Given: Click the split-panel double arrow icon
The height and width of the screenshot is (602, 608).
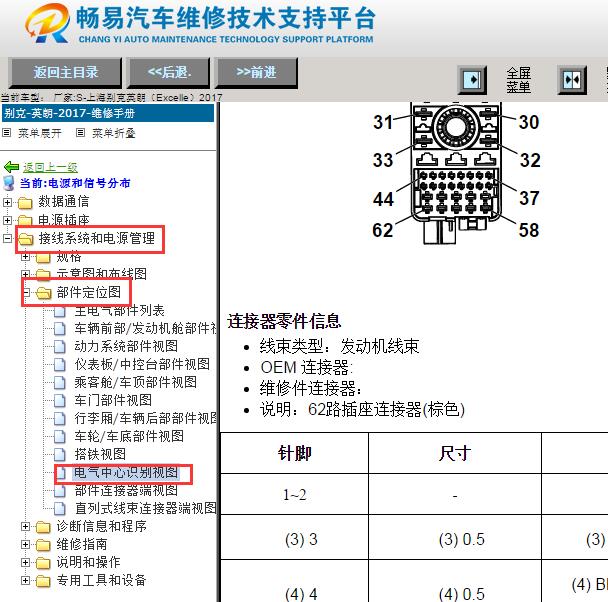Looking at the screenshot, I should point(572,80).
